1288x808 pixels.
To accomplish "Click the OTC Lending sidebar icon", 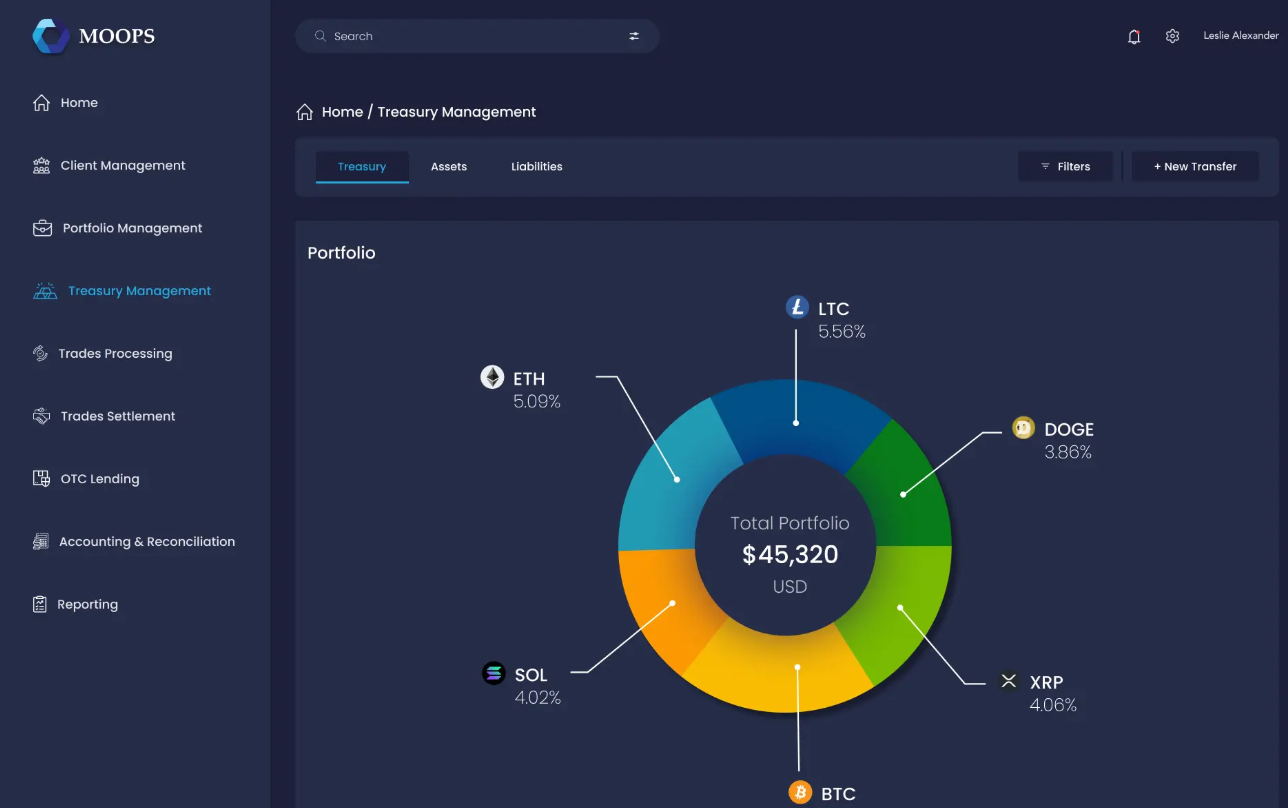I will (x=41, y=478).
